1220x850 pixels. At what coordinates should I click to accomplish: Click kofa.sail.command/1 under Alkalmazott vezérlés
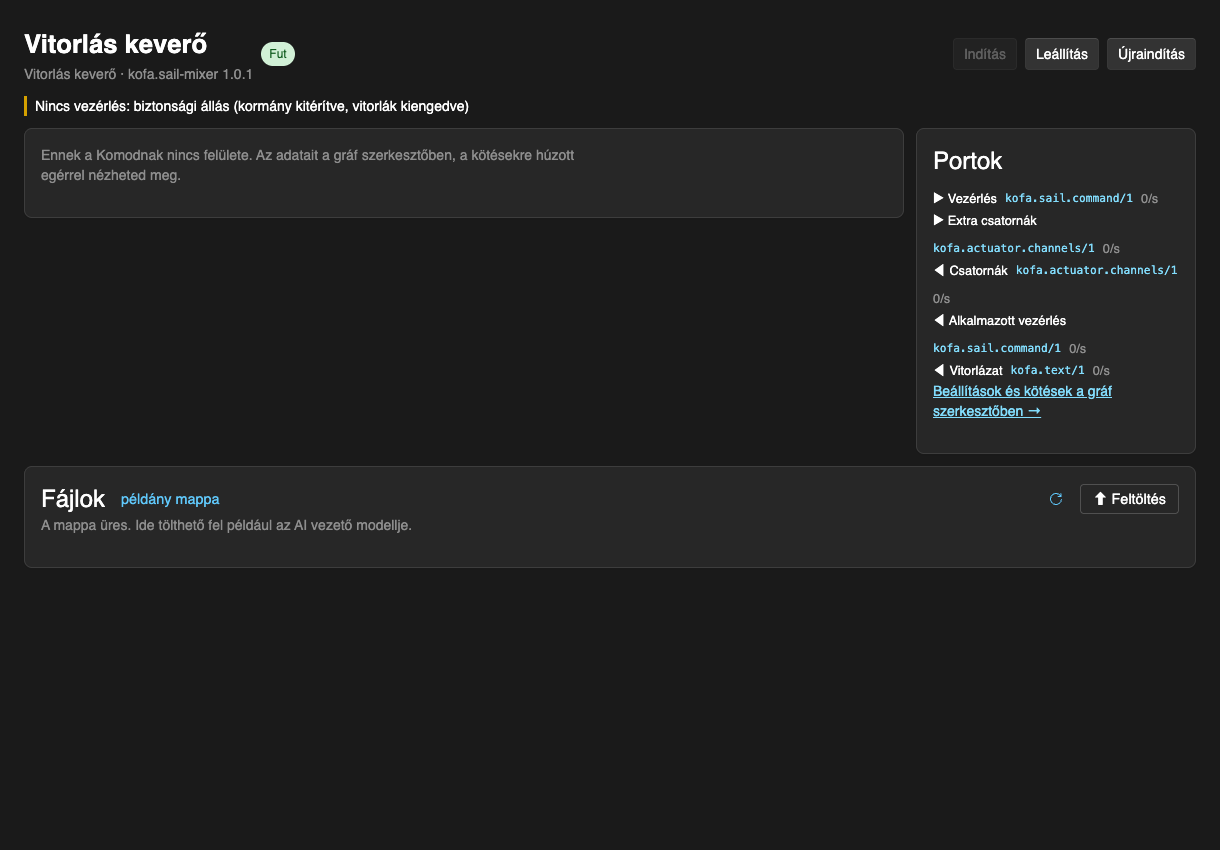pyautogui.click(x=997, y=348)
